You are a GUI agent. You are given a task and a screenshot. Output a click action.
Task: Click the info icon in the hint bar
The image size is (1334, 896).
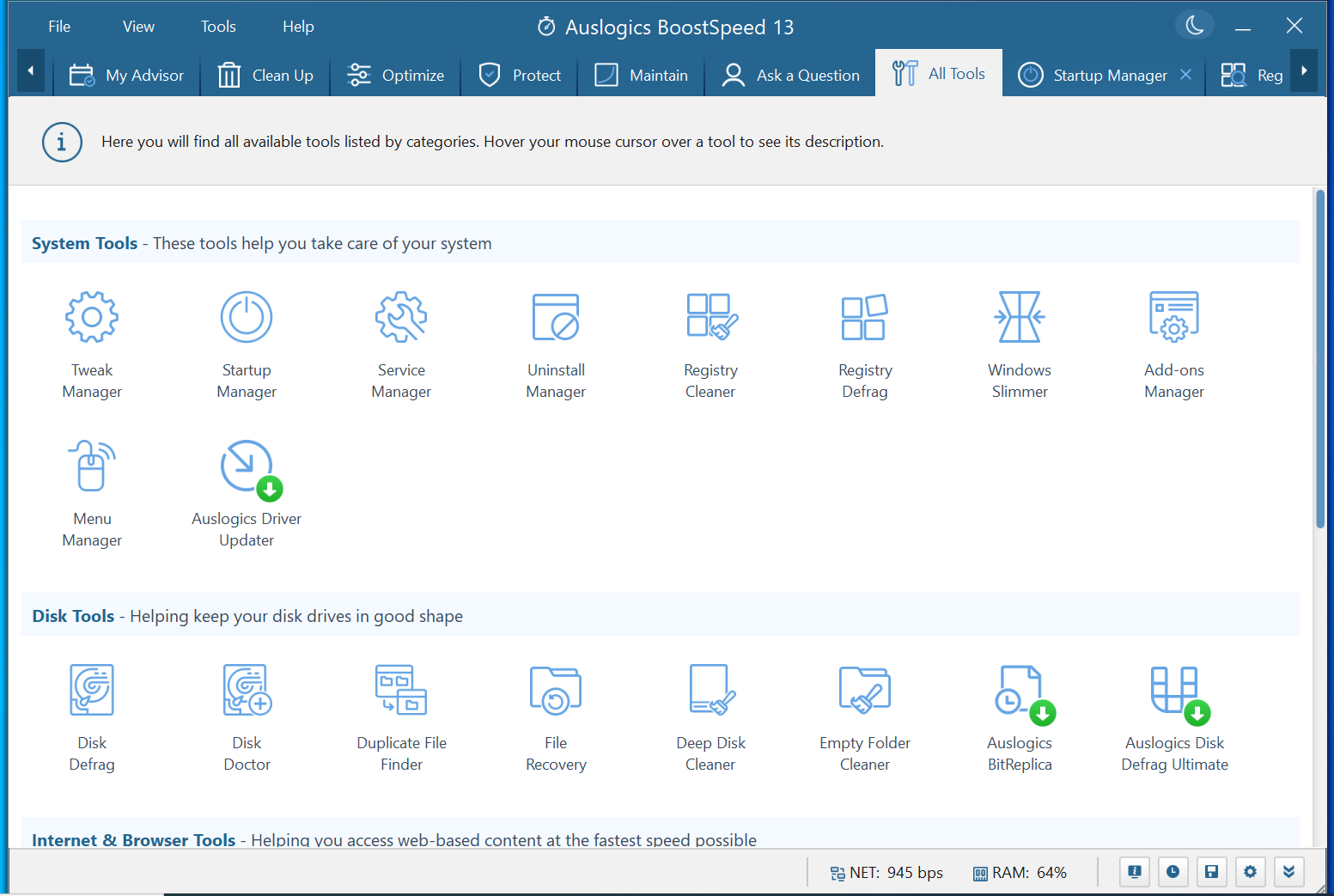point(62,142)
